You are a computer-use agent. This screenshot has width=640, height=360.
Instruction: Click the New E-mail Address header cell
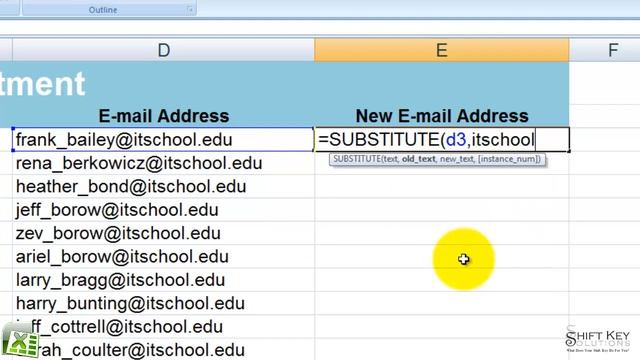[442, 116]
